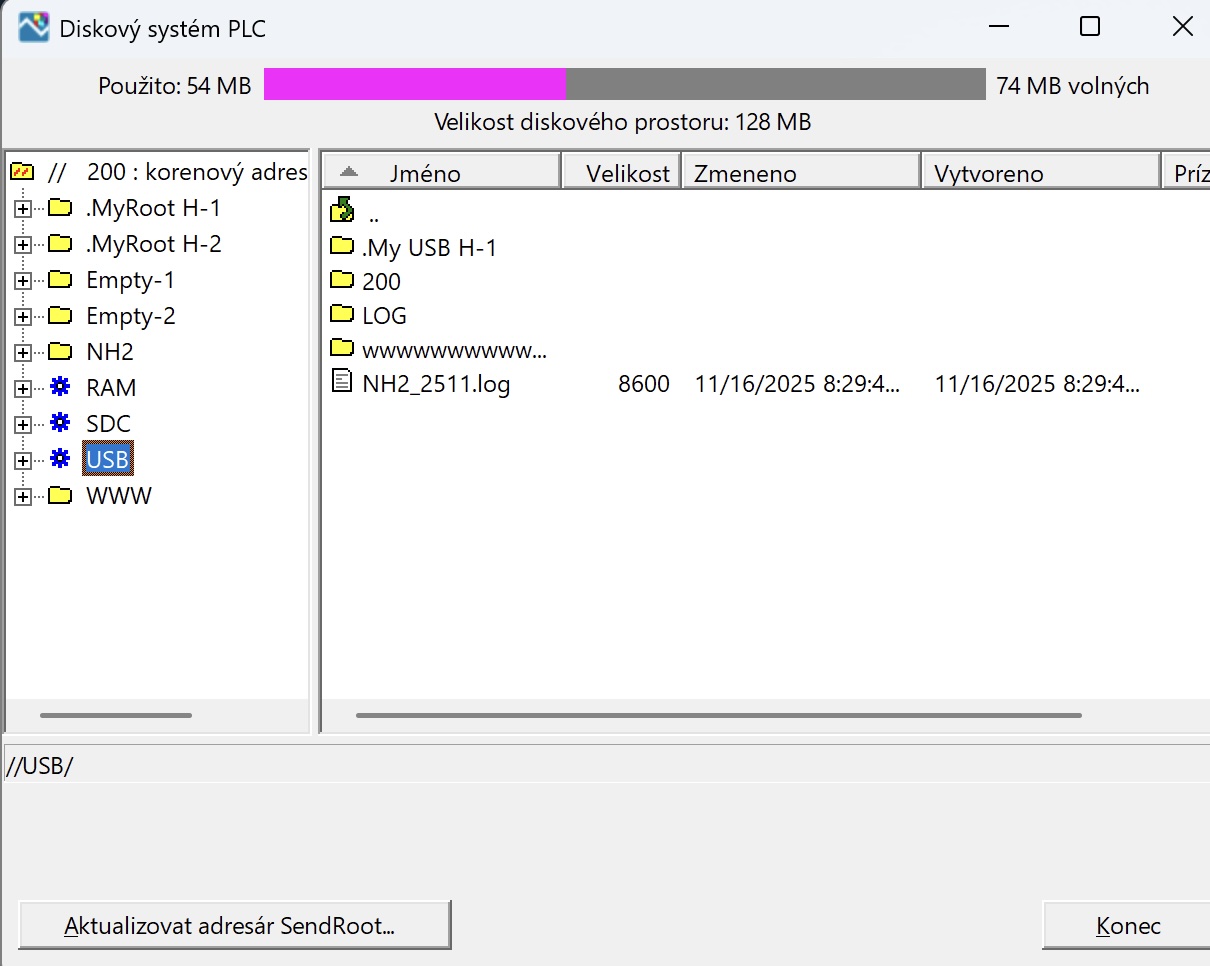Expand the USB tree node
This screenshot has width=1210, height=966.
click(x=22, y=460)
